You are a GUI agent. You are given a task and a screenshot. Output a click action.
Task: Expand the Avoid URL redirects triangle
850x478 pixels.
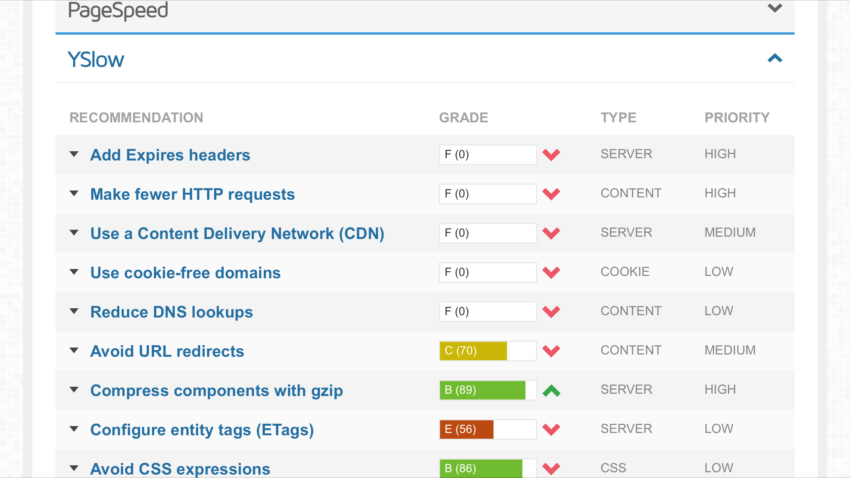click(x=74, y=351)
